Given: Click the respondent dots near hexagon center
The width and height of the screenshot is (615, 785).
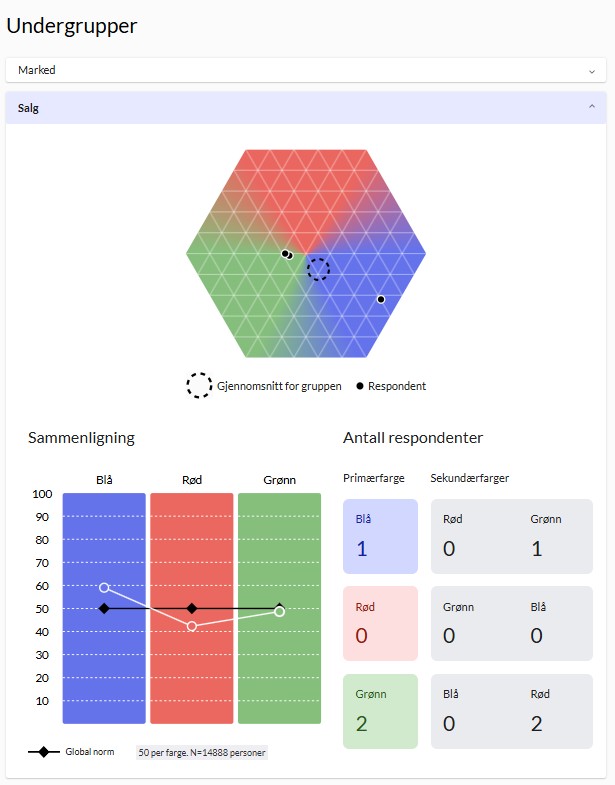Looking at the screenshot, I should pyautogui.click(x=286, y=254).
